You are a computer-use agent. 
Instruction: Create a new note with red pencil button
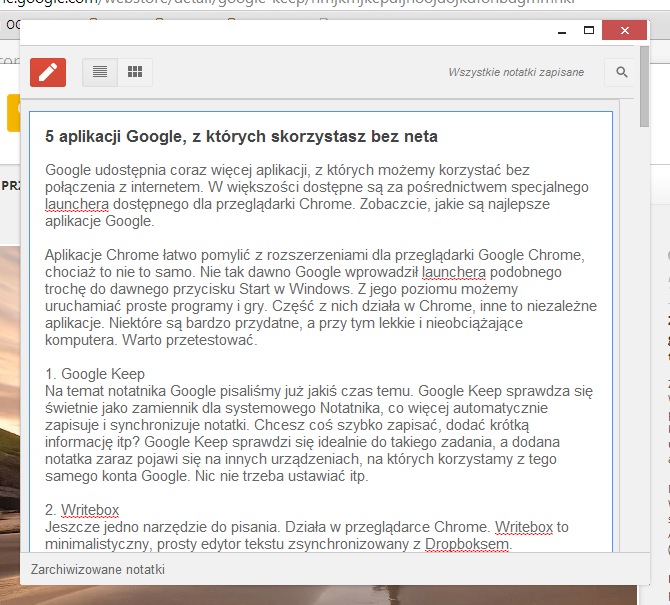click(48, 72)
